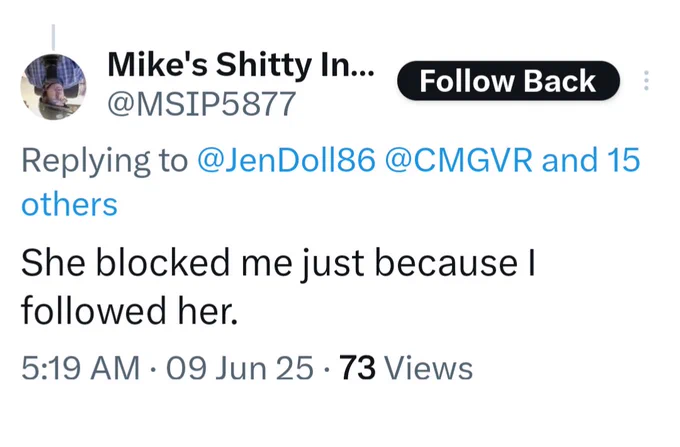The height and width of the screenshot is (447, 680).
Task: Expand the 'and 15' replied users list
Action: point(591,160)
